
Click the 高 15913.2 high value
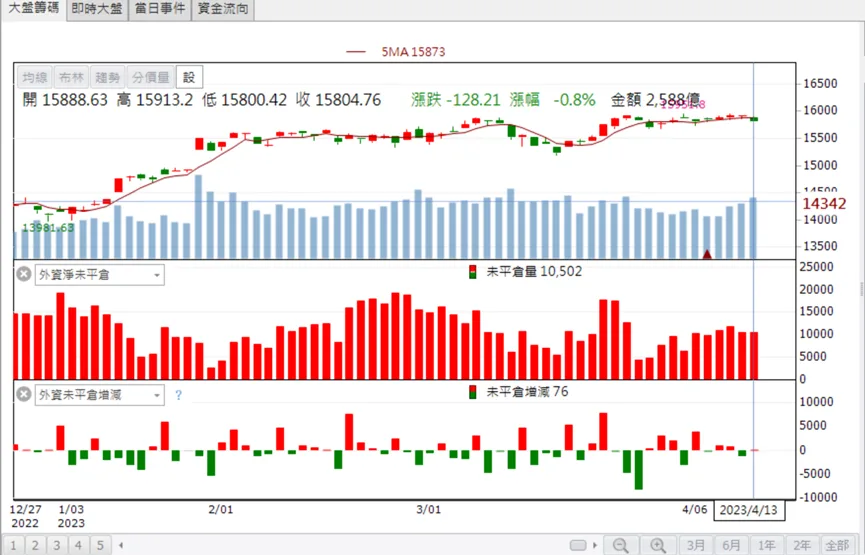click(154, 100)
